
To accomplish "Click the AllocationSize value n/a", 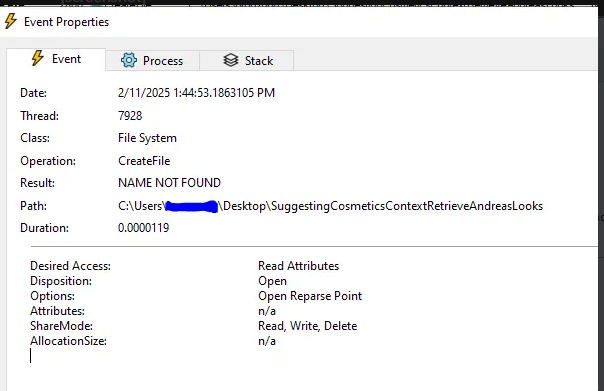I will point(267,341).
